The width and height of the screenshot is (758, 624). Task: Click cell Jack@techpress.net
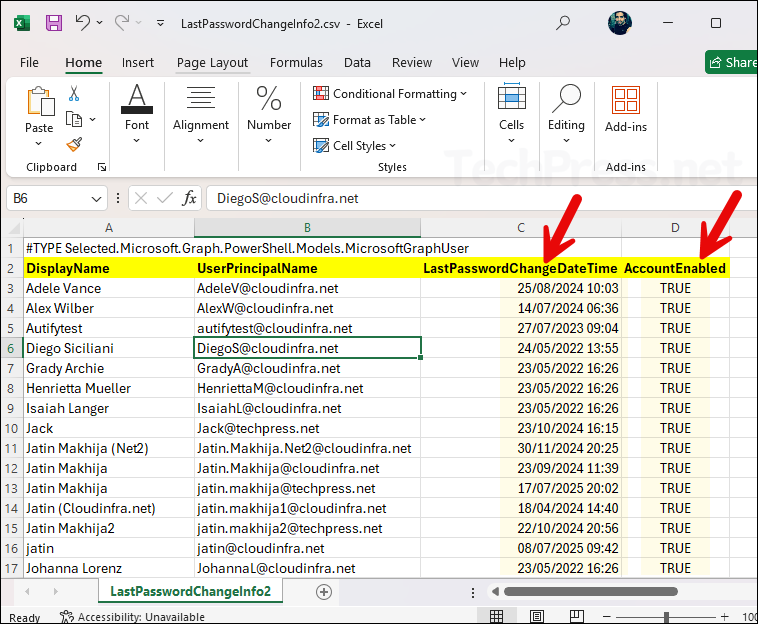coord(307,429)
